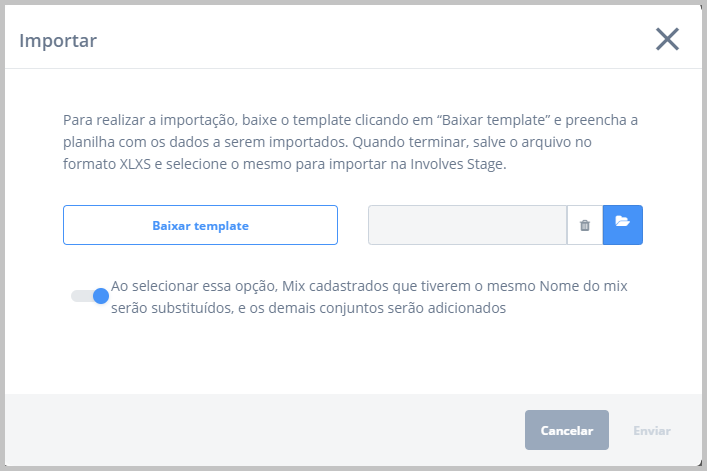Image resolution: width=707 pixels, height=471 pixels.
Task: Click the empty file name field
Action: coord(467,225)
